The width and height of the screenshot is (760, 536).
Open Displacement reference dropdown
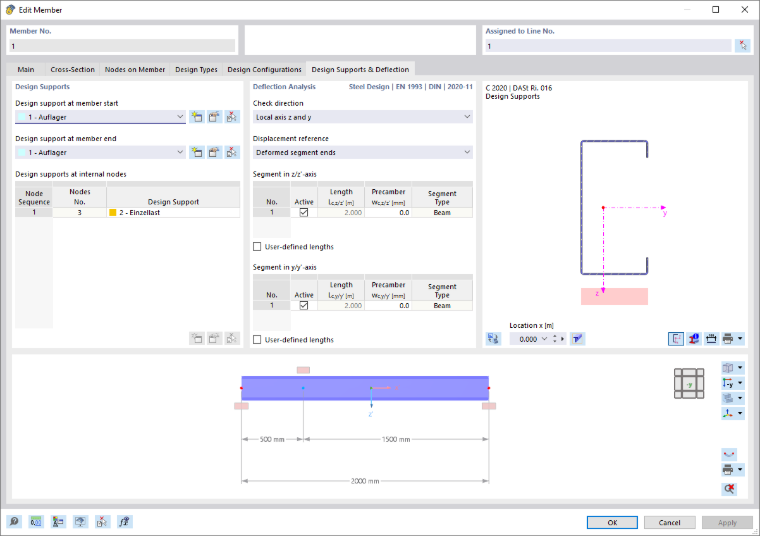click(x=467, y=152)
